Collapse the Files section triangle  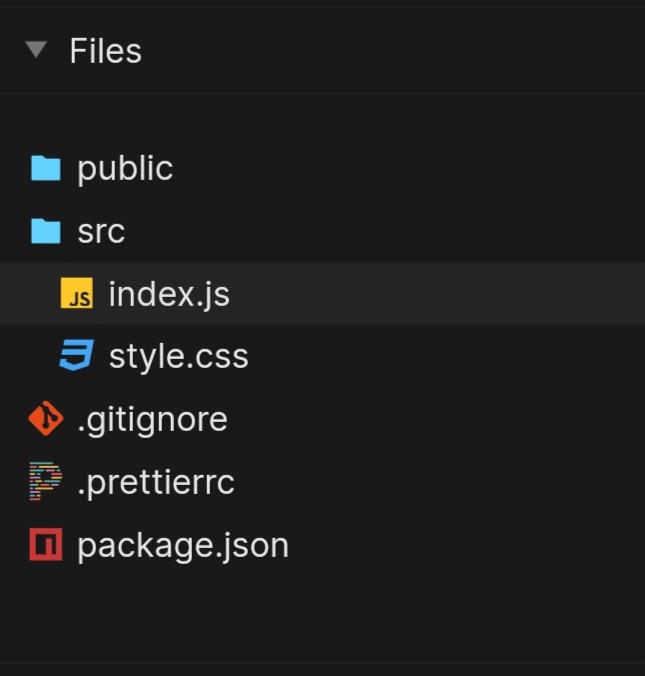click(36, 50)
